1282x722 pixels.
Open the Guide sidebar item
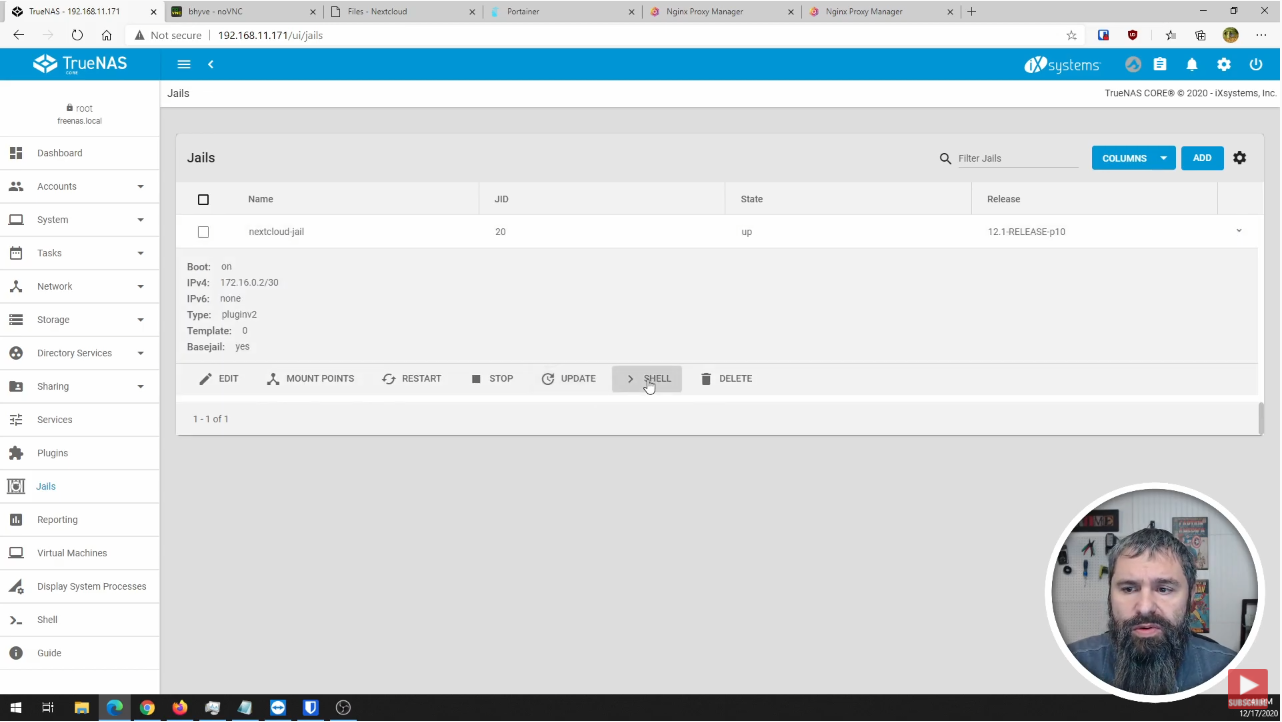tap(80, 653)
